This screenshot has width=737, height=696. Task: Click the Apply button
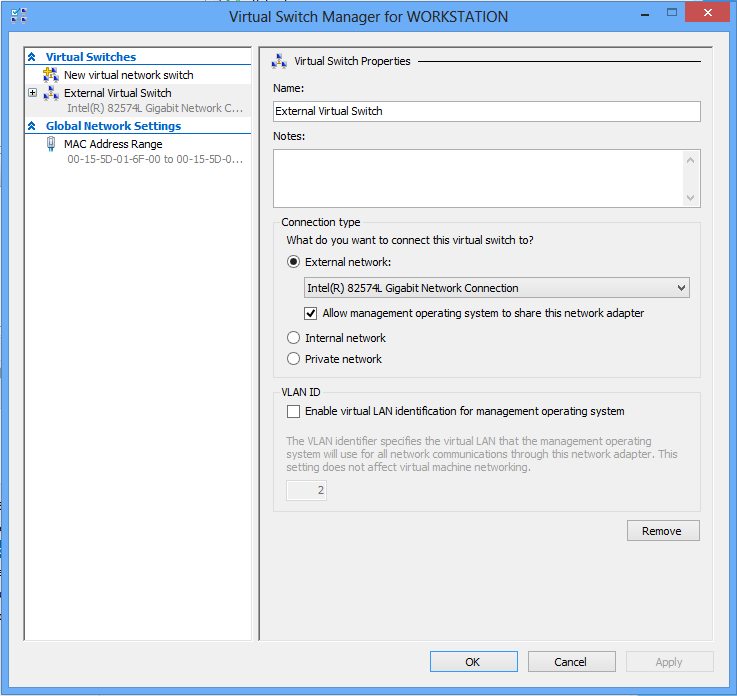click(x=669, y=662)
